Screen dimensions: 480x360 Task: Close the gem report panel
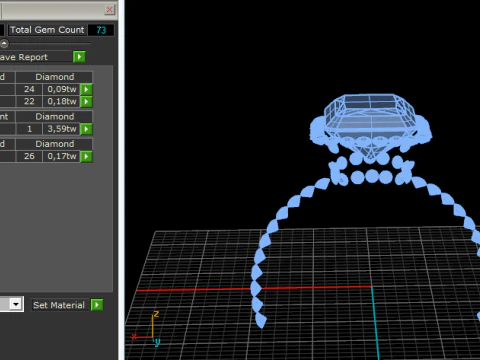109,10
